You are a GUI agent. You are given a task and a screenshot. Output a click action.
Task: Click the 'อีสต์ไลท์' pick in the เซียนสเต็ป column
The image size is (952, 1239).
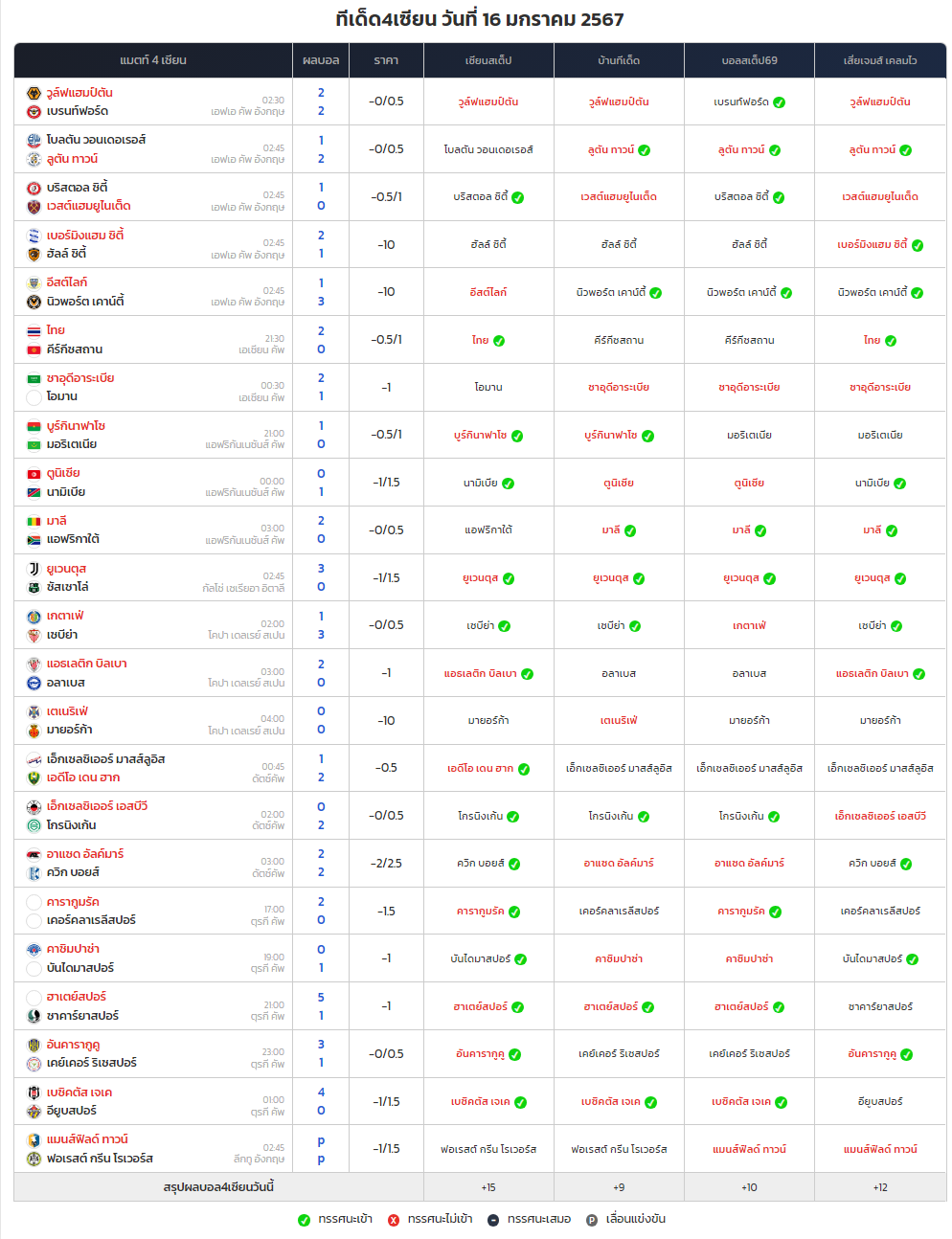click(488, 292)
